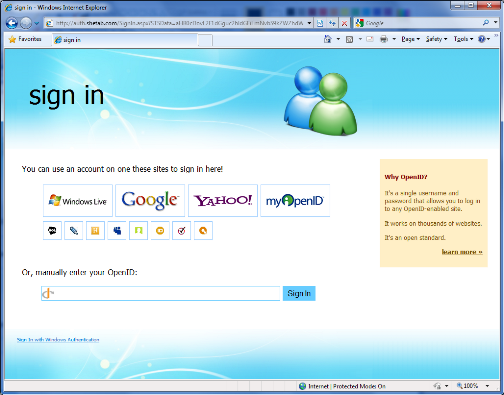Open the Help question mark menu
504x395 pixels.
point(484,39)
